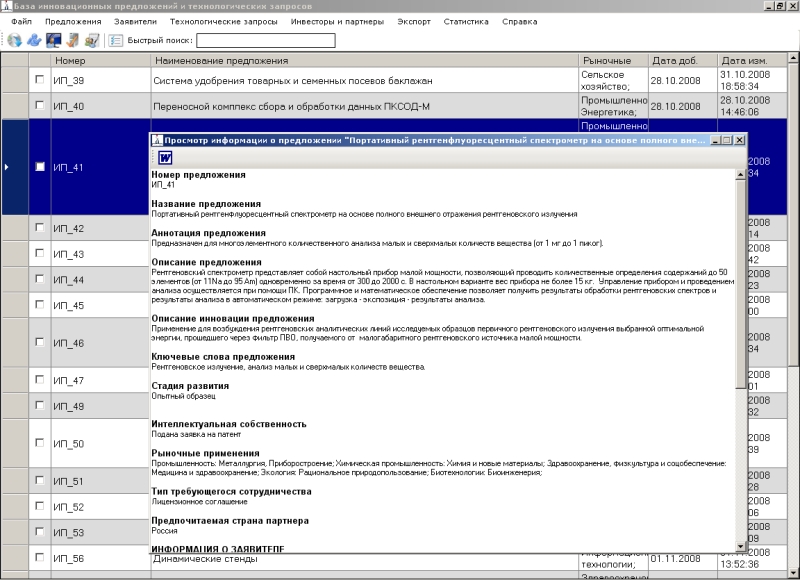
Task: Select the row marker of ИП_41
Action: tap(15, 167)
